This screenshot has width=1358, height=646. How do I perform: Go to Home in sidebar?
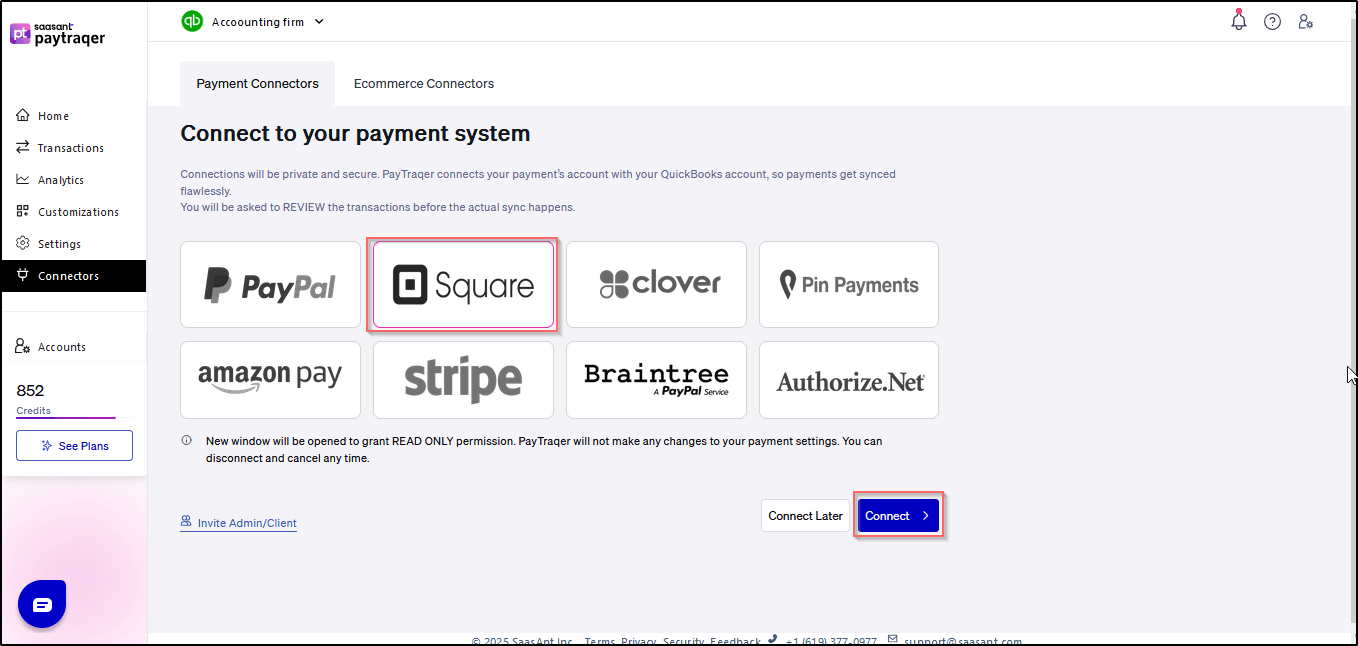53,116
